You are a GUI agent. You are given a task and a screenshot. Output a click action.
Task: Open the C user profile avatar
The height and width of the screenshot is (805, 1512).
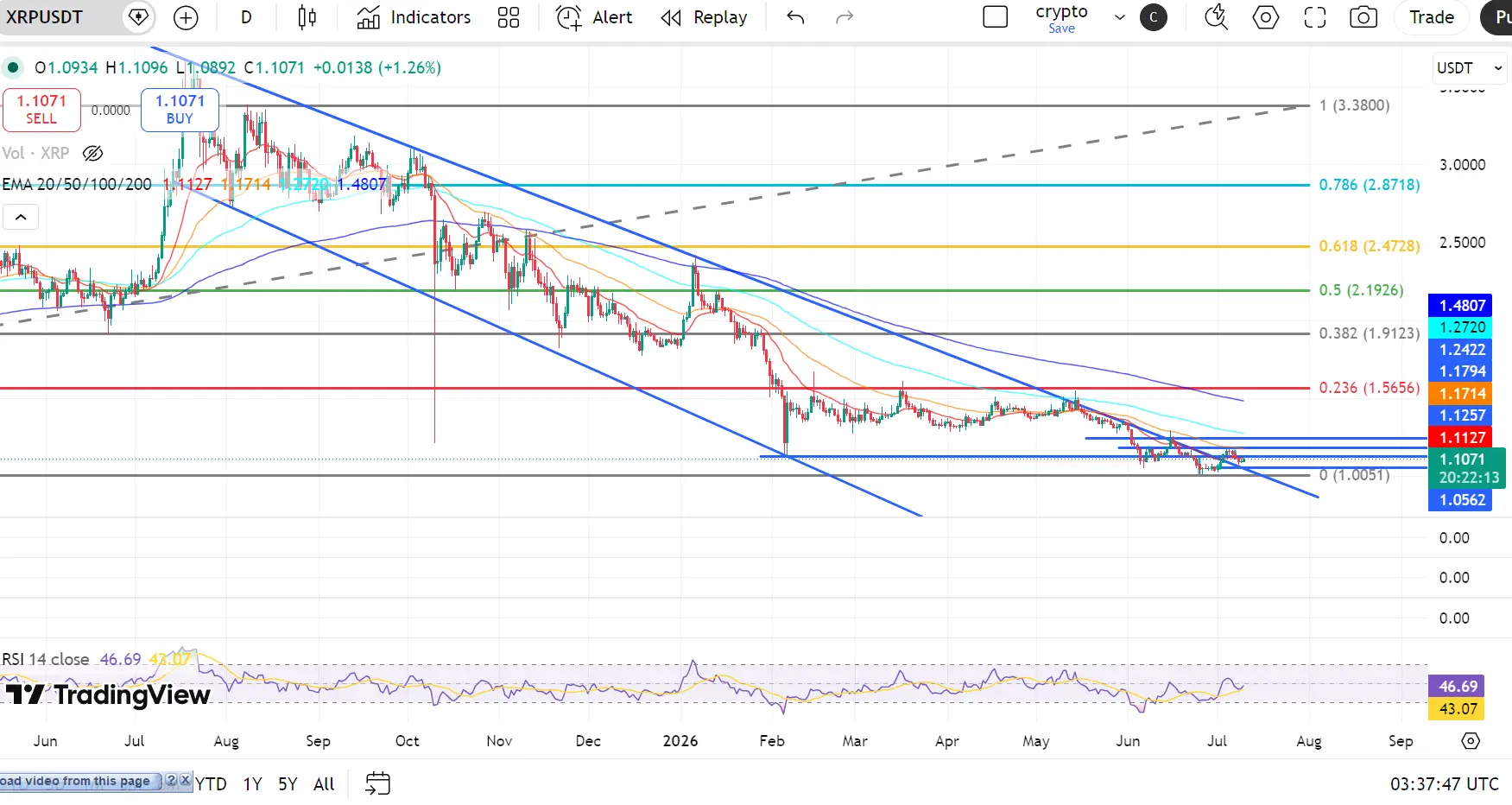tap(1154, 17)
